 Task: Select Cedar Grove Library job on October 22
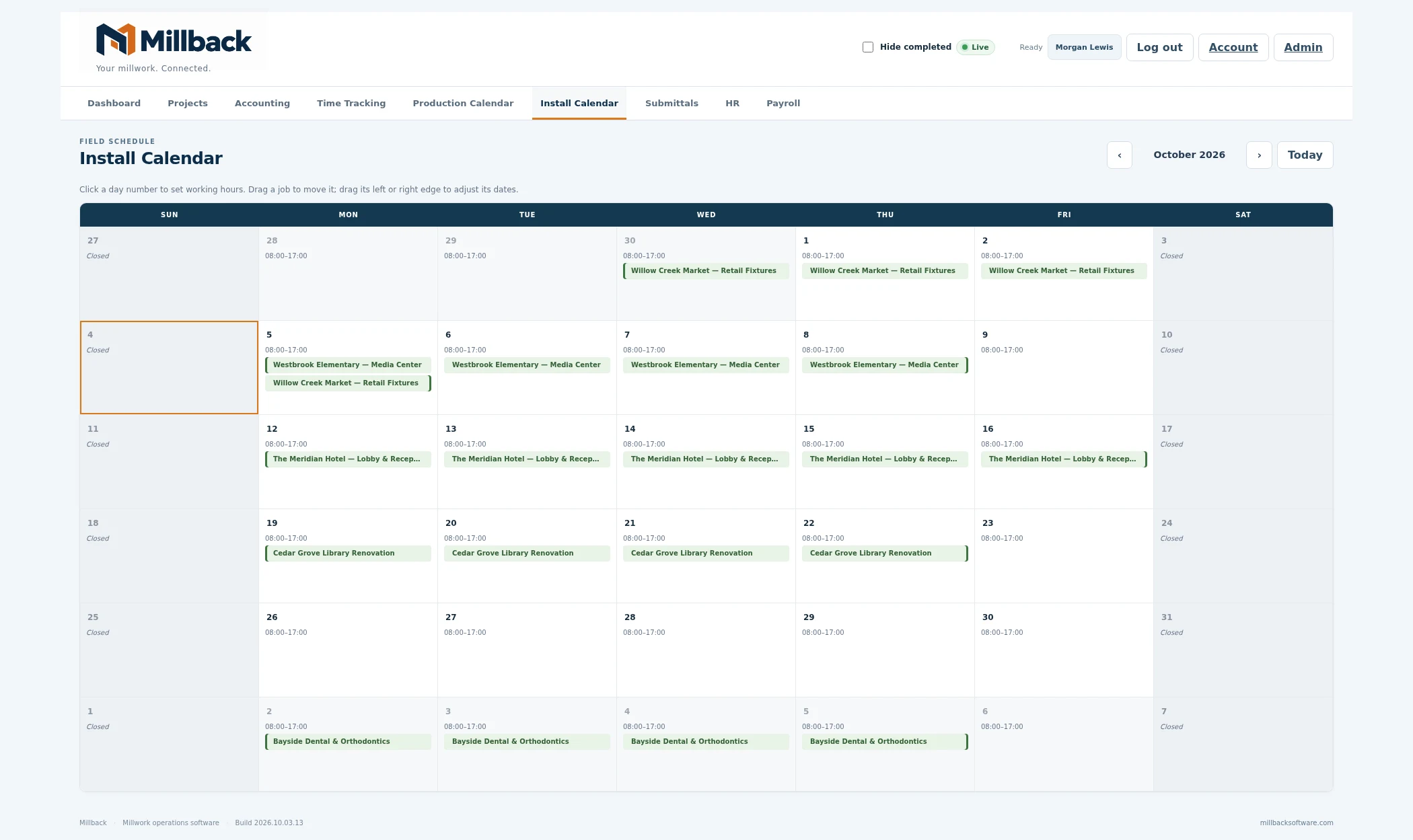click(x=885, y=553)
